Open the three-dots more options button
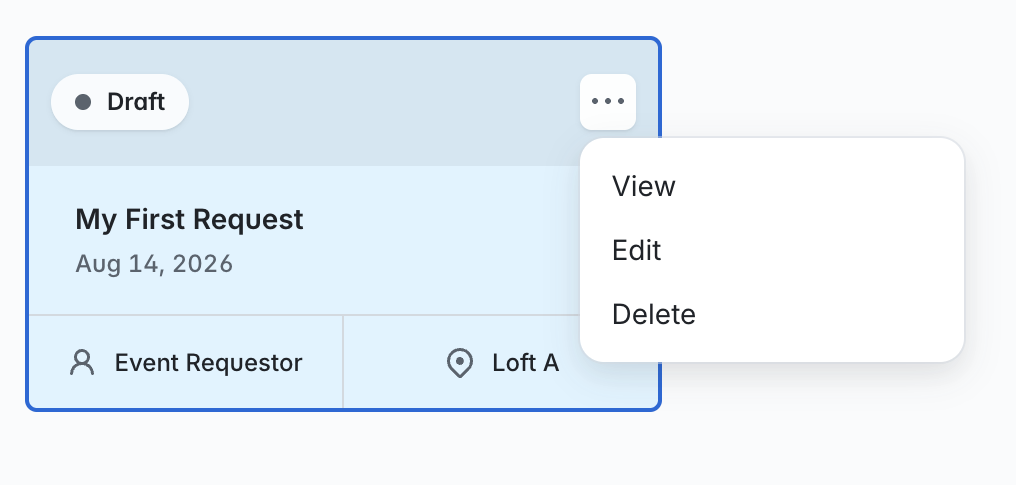The height and width of the screenshot is (485, 1016). point(608,102)
